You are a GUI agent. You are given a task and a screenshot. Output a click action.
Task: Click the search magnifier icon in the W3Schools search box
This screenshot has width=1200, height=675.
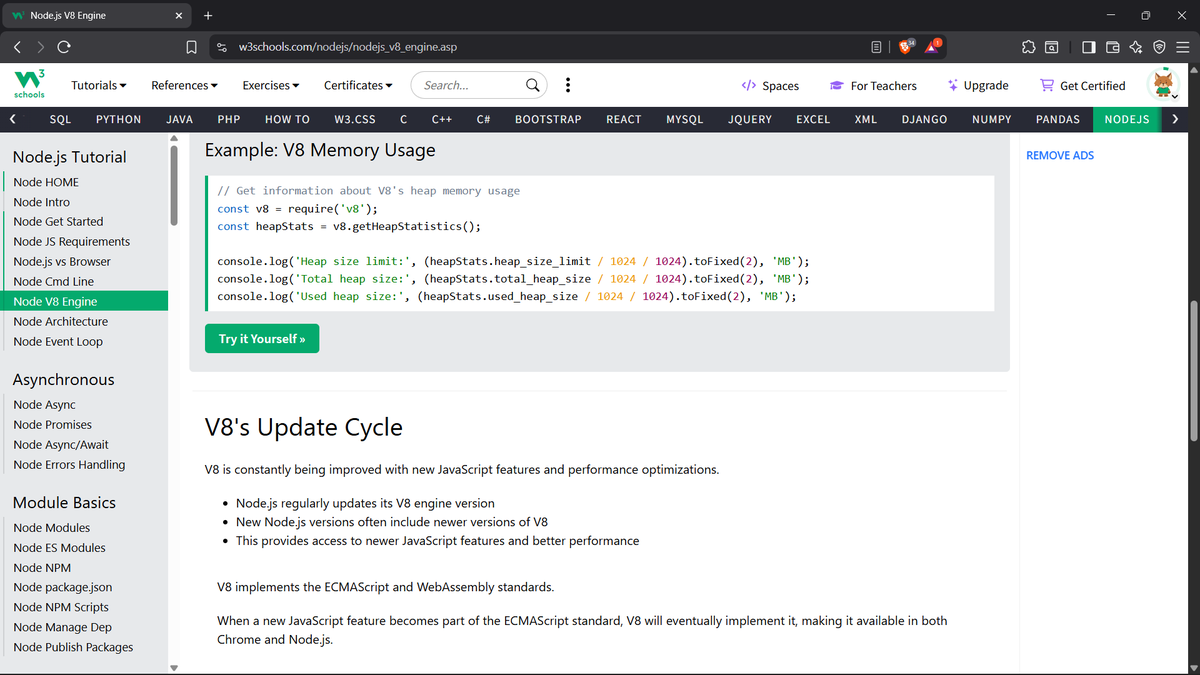point(534,85)
